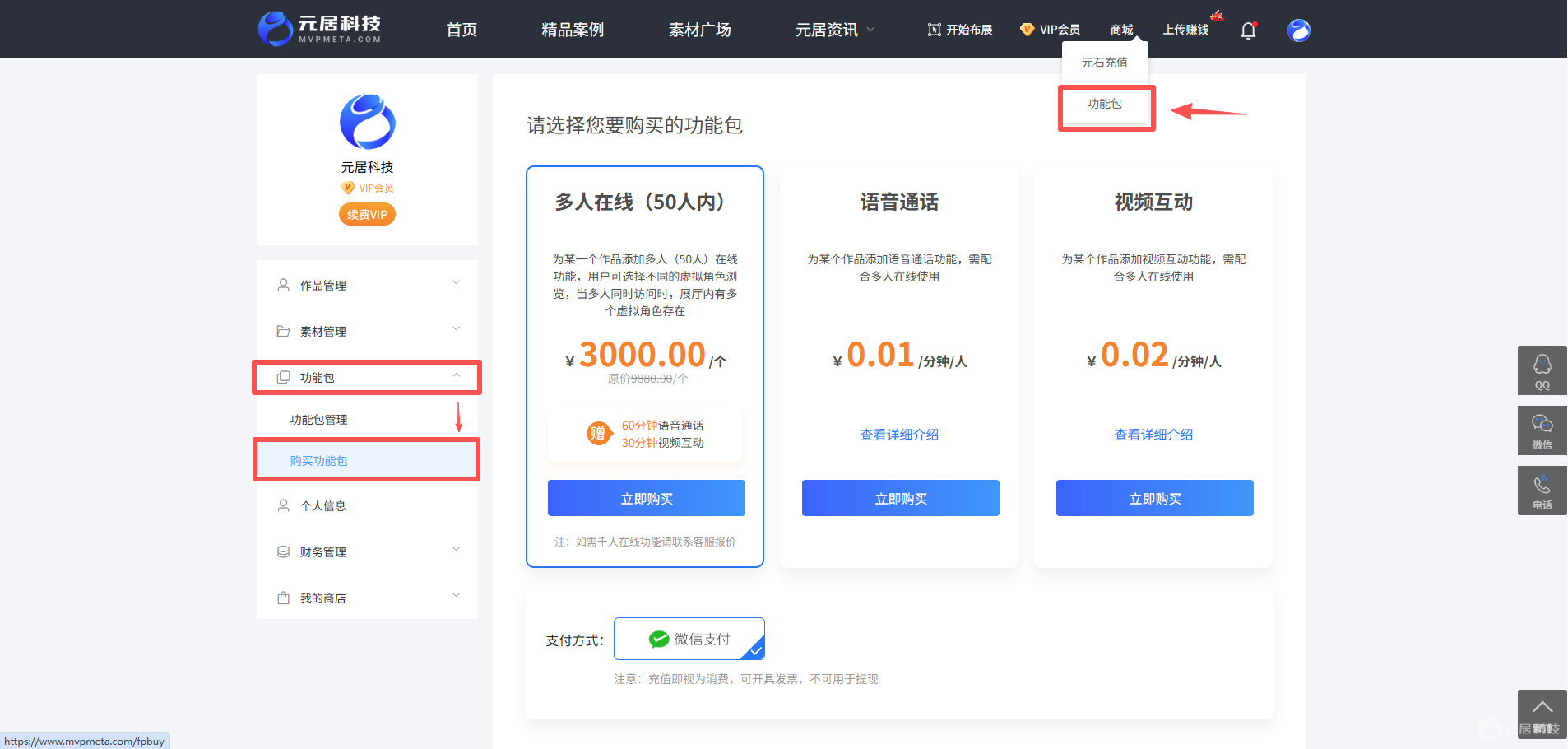Open 元居资讯 dropdown in navbar
Image resolution: width=1568 pixels, height=749 pixels.
click(x=834, y=30)
